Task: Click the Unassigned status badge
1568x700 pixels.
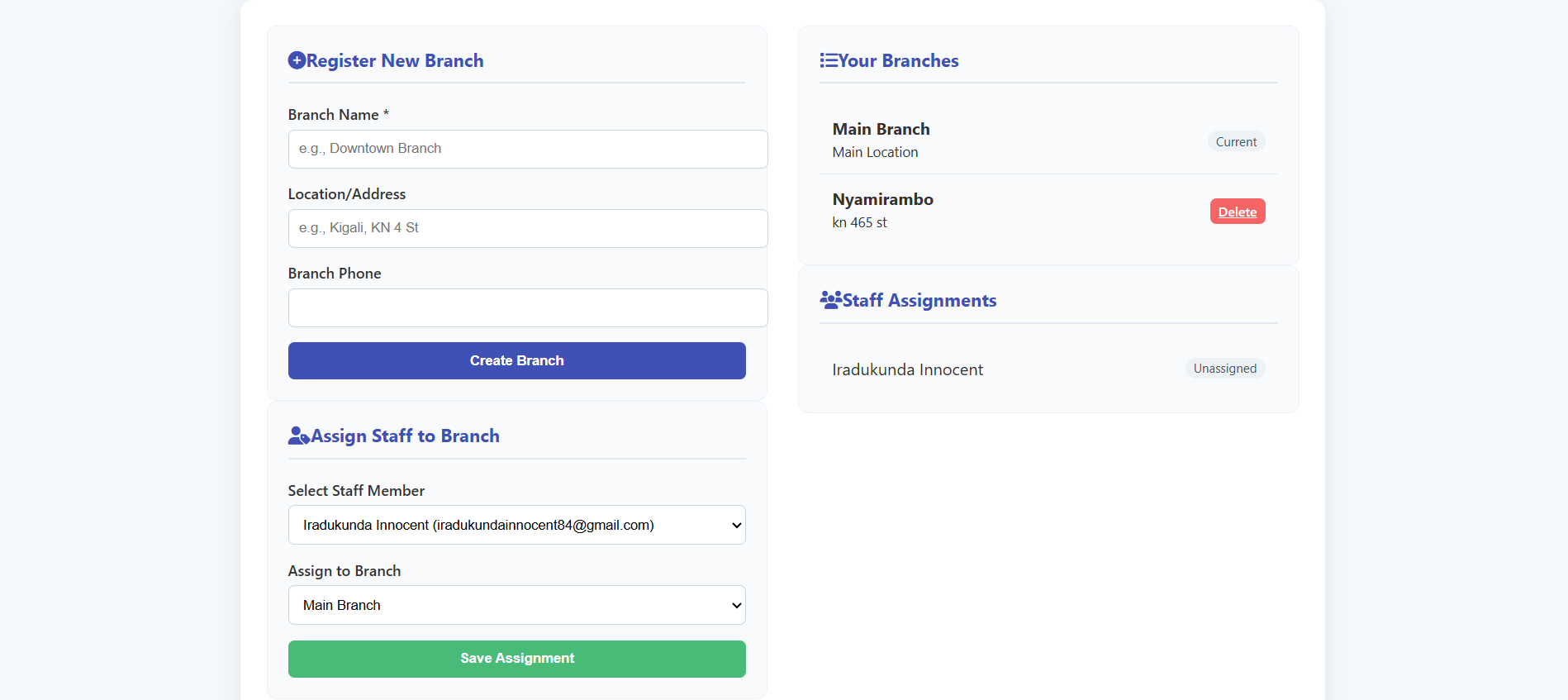Action: click(x=1224, y=369)
